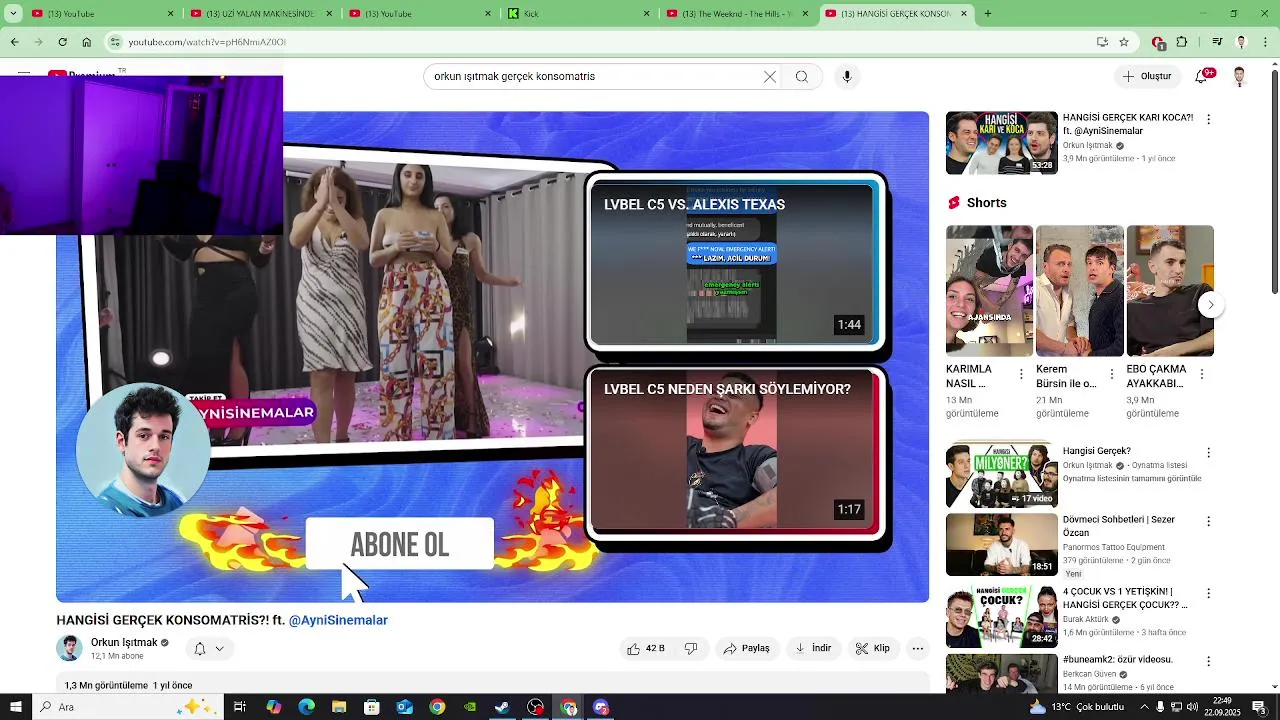Screen dimensions: 1280x720
Task: Open the YouTube account avatar menu
Action: pyautogui.click(x=1239, y=76)
